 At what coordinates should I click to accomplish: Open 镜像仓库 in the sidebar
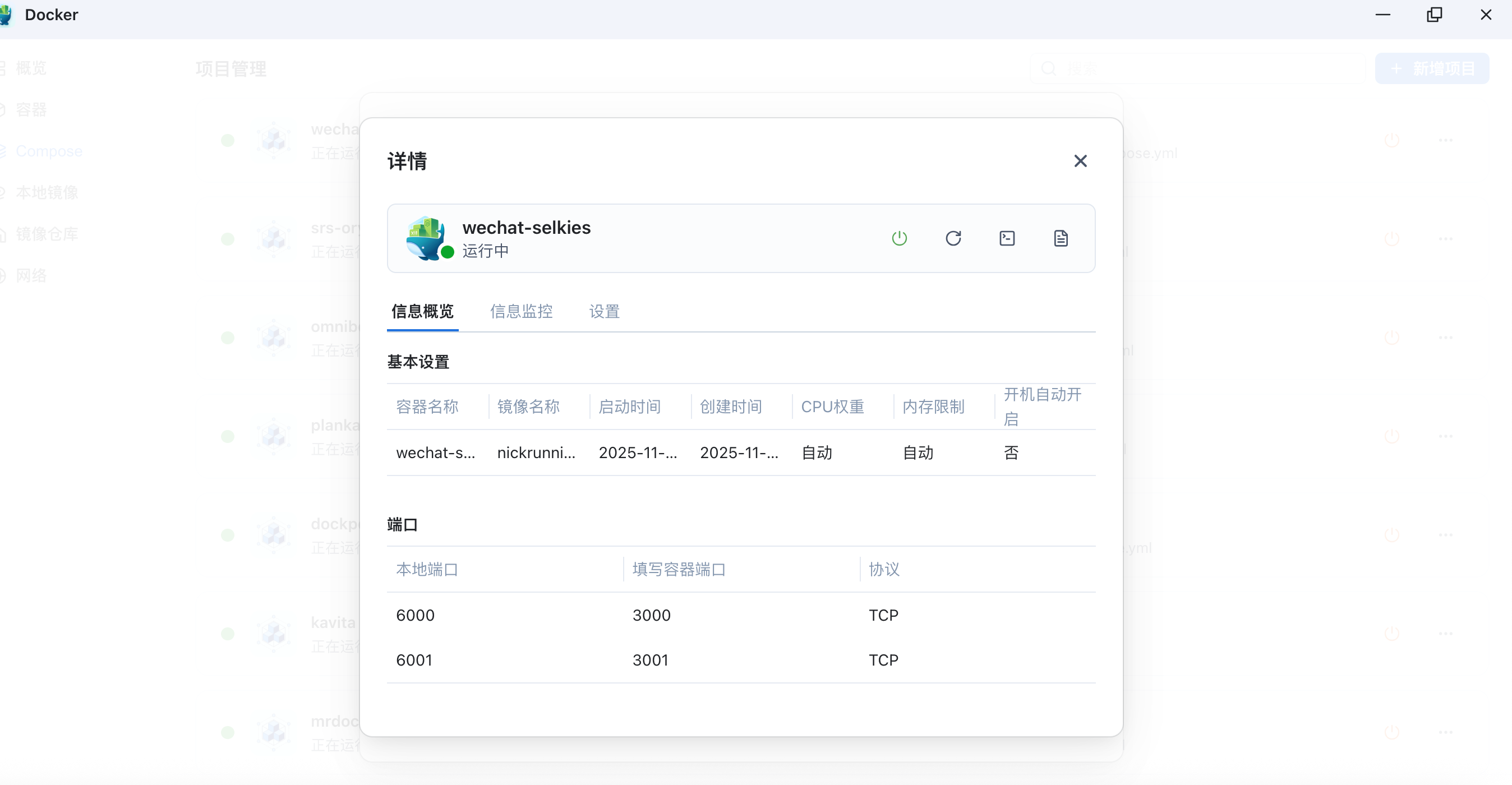(47, 234)
